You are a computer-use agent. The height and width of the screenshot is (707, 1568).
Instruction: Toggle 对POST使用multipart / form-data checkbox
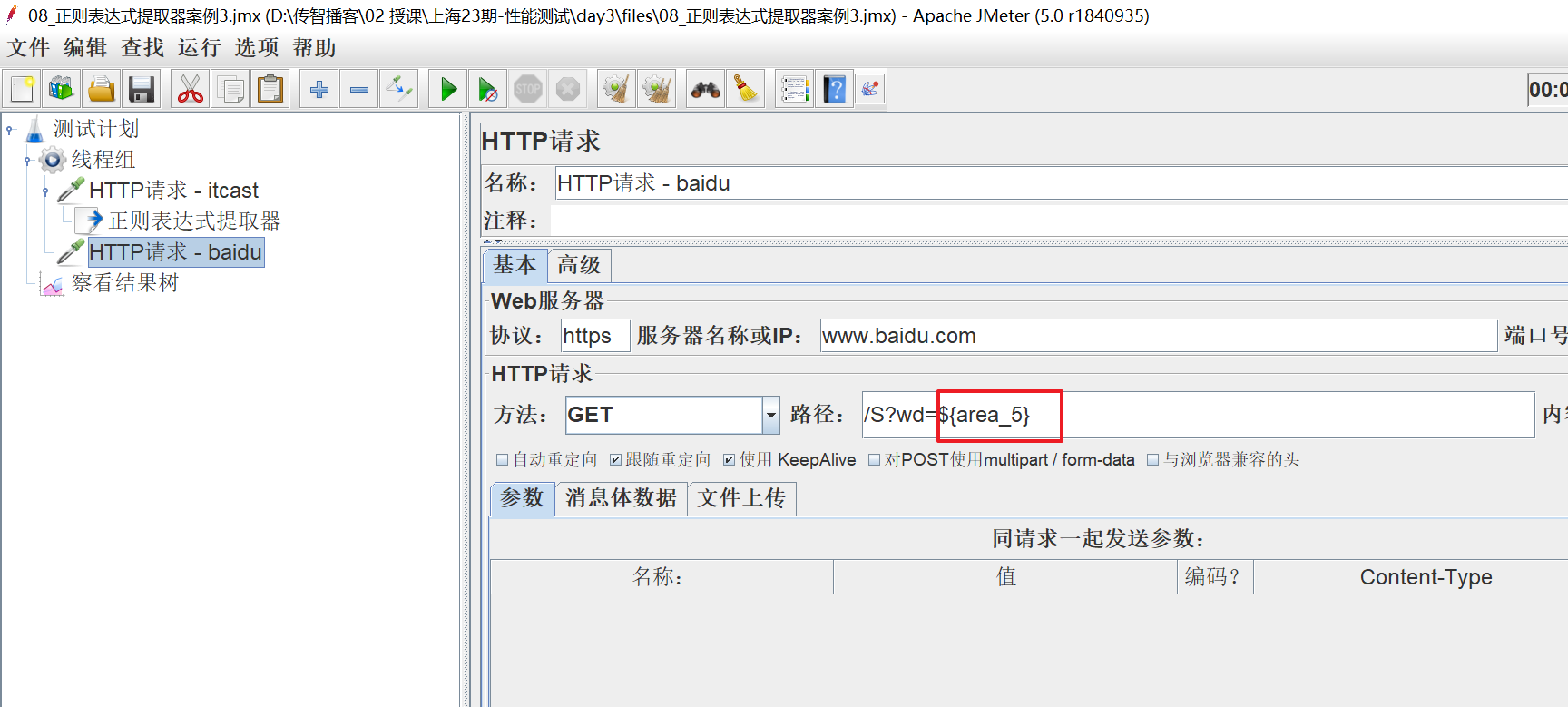click(874, 460)
